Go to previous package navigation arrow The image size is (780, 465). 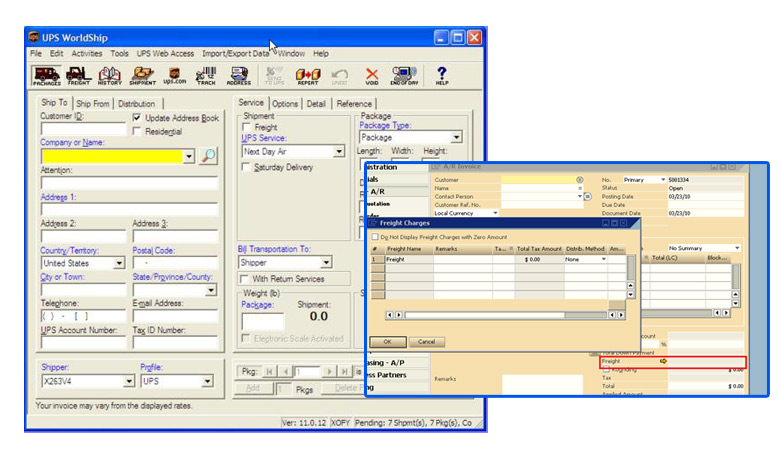[x=285, y=372]
